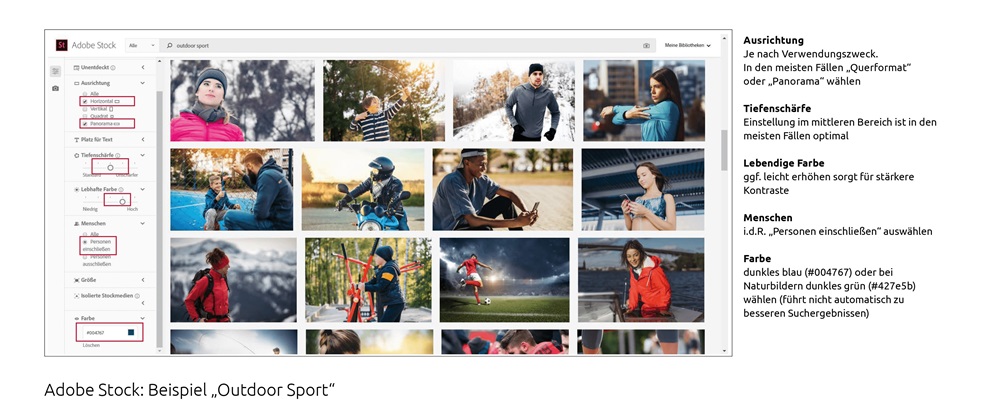Select the 'Personen einschließen' radio option
The image size is (1000, 414).
84,242
